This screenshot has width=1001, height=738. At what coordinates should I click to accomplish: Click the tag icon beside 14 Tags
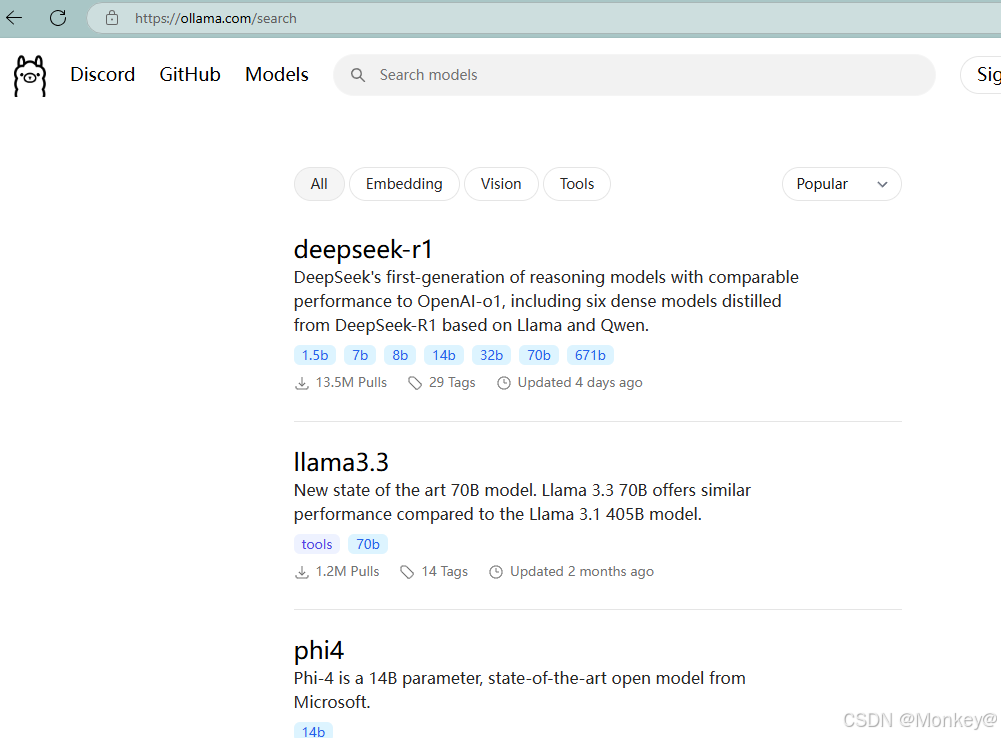tap(407, 572)
